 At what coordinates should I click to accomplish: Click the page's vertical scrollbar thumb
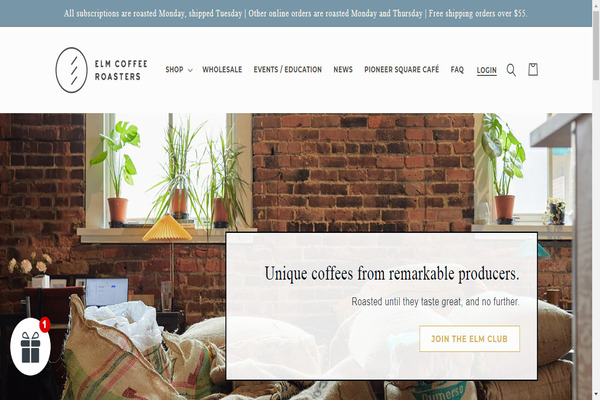[596, 45]
